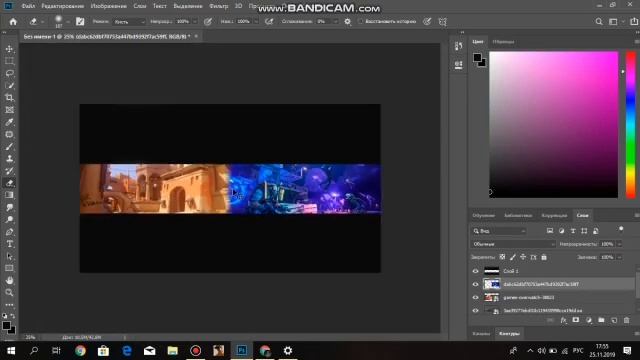Select the Hand tool
640x360 pixels.
[9, 280]
